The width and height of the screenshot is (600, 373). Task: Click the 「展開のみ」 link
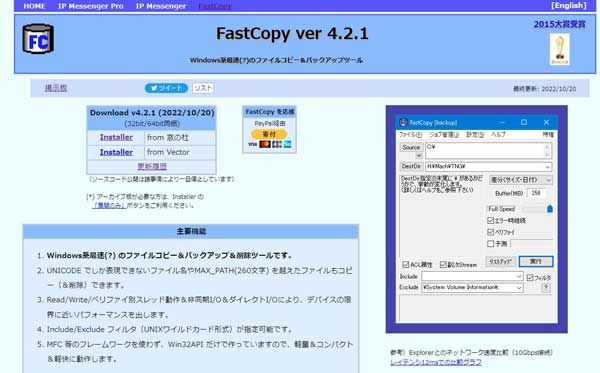pyautogui.click(x=109, y=205)
